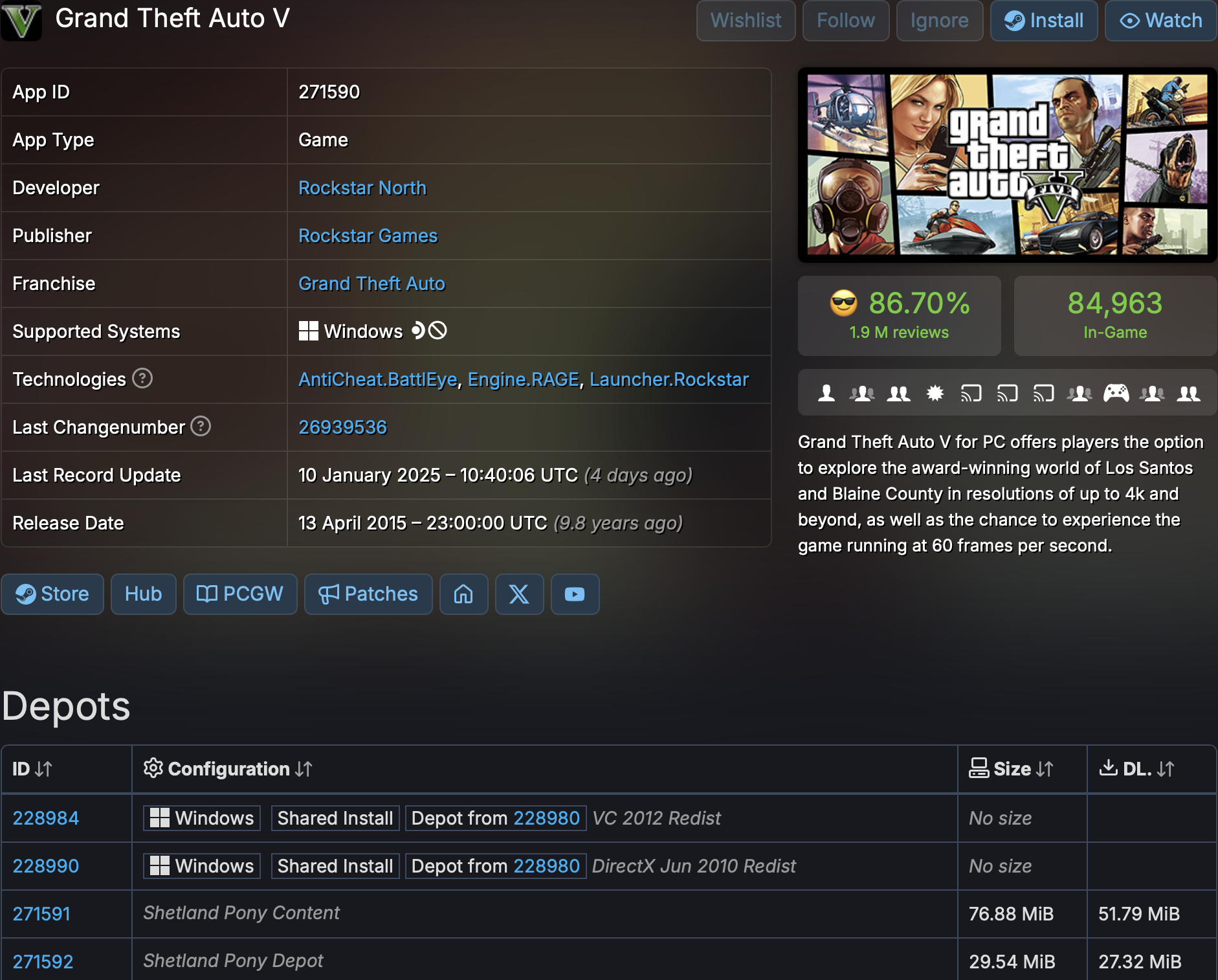This screenshot has width=1218, height=980.
Task: Open the homepage house icon link
Action: click(x=463, y=594)
